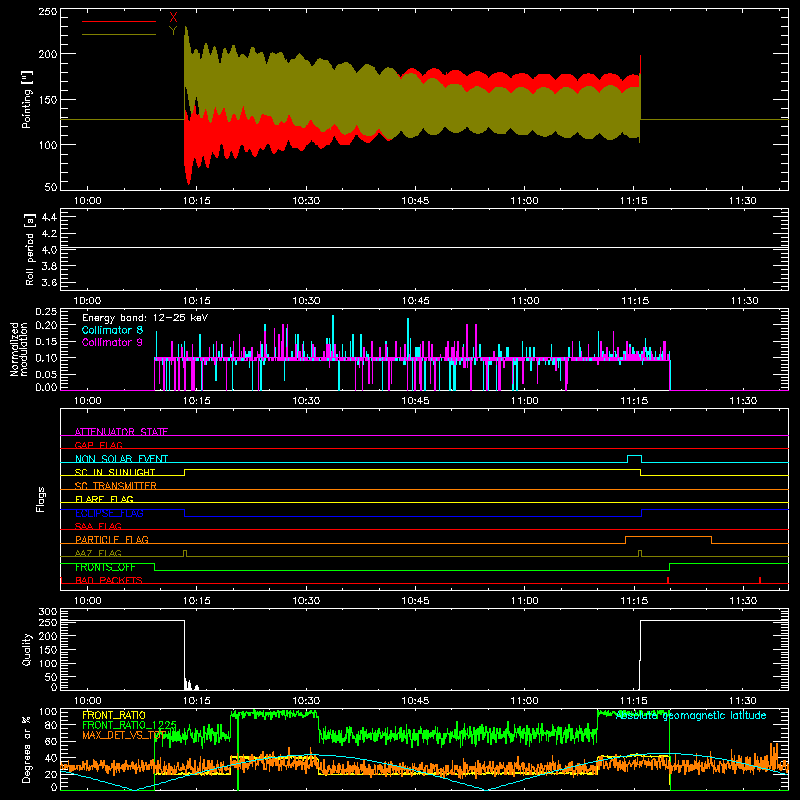The width and height of the screenshot is (800, 800).
Task: Click the PARTICLE_FLAG label
Action: [x=112, y=540]
